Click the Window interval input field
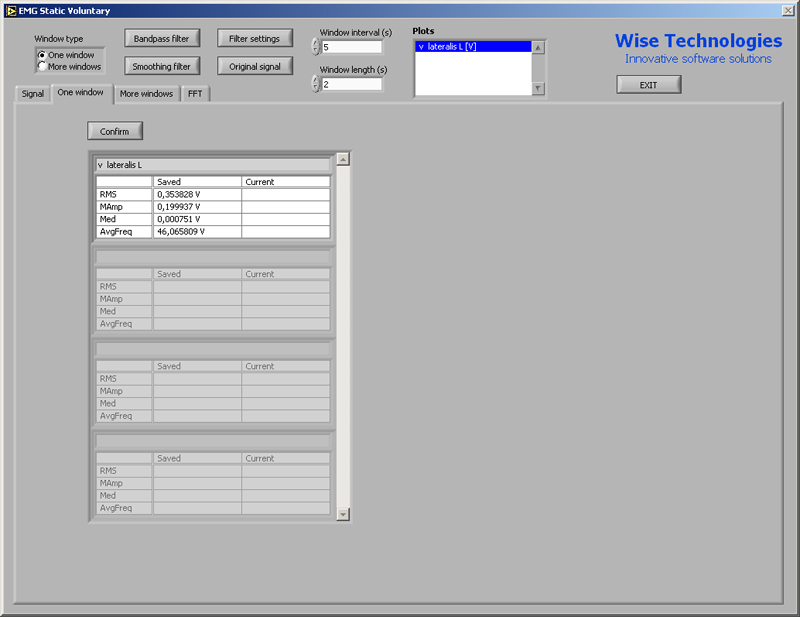This screenshot has width=800, height=617. 352,47
